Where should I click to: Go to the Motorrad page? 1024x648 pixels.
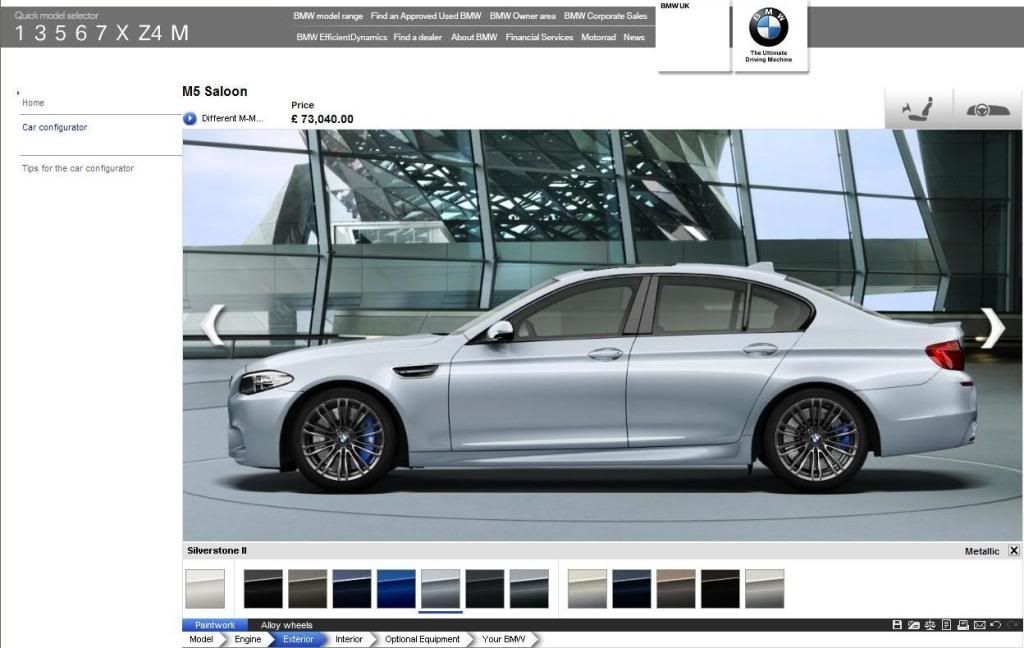598,37
